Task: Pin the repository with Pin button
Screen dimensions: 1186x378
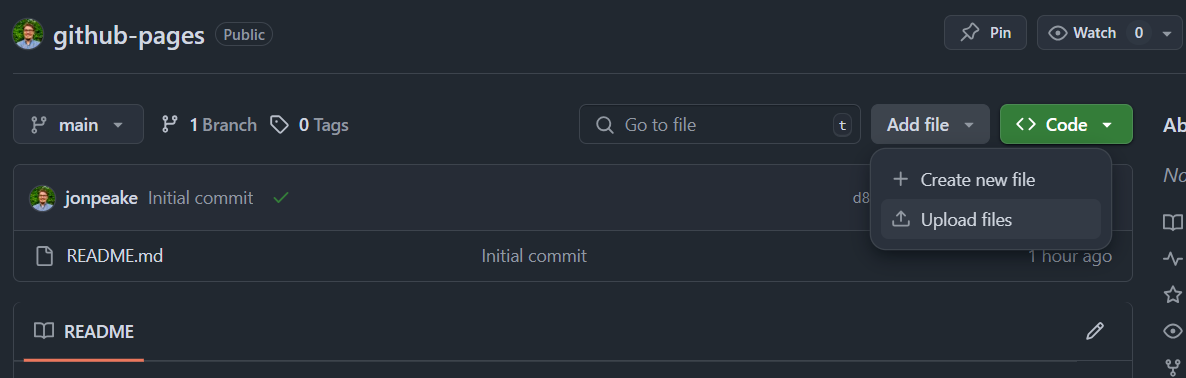Action: pyautogui.click(x=985, y=33)
